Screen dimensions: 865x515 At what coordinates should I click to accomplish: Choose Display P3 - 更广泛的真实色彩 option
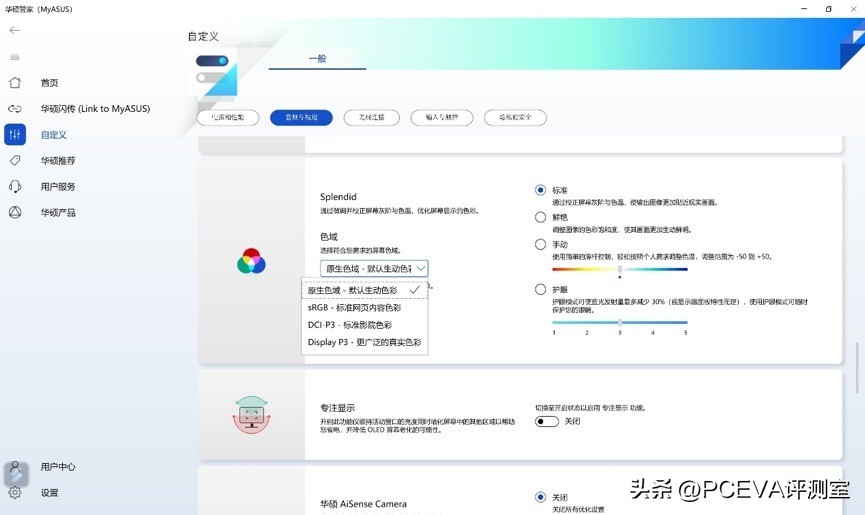click(x=365, y=342)
